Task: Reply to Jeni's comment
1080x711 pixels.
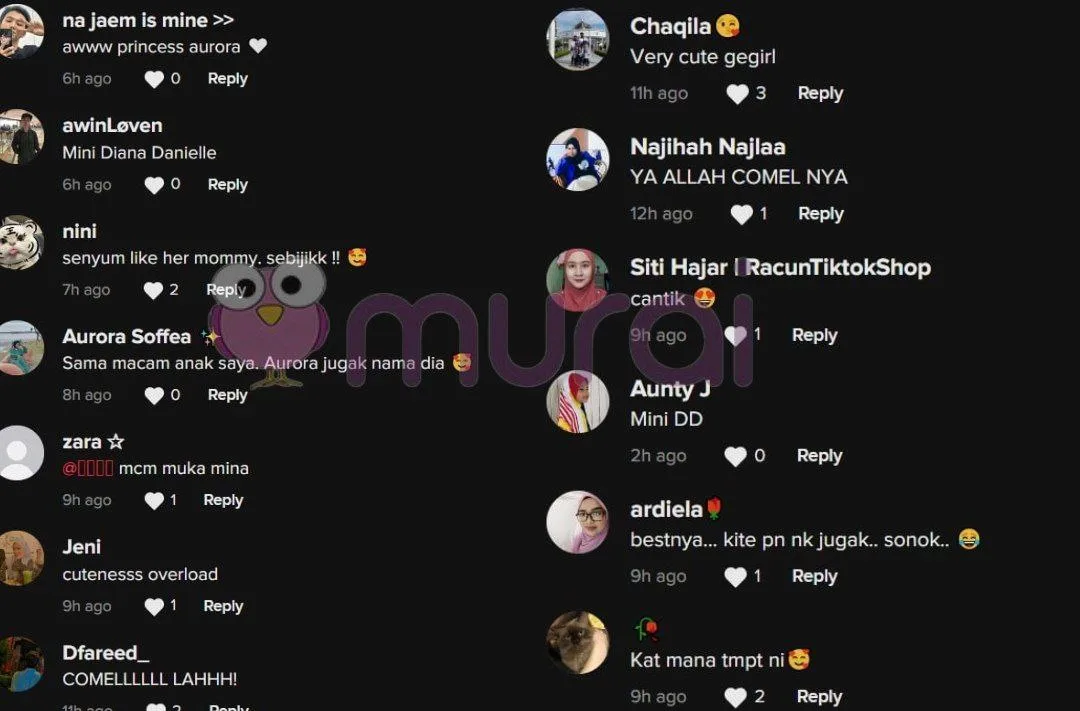Action: 223,606
